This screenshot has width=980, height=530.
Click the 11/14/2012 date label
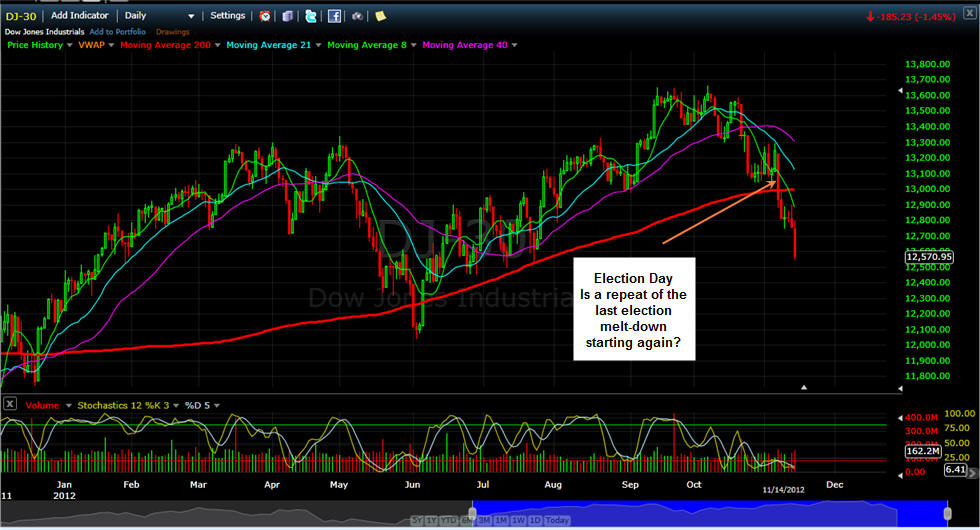[783, 490]
